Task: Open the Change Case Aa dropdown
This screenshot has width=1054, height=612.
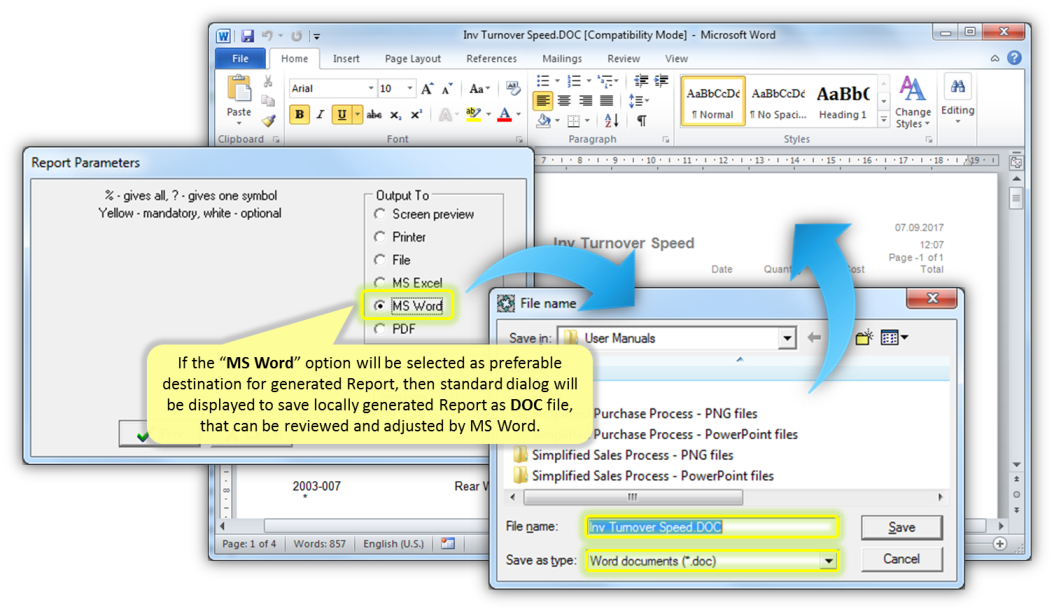Action: pyautogui.click(x=479, y=89)
